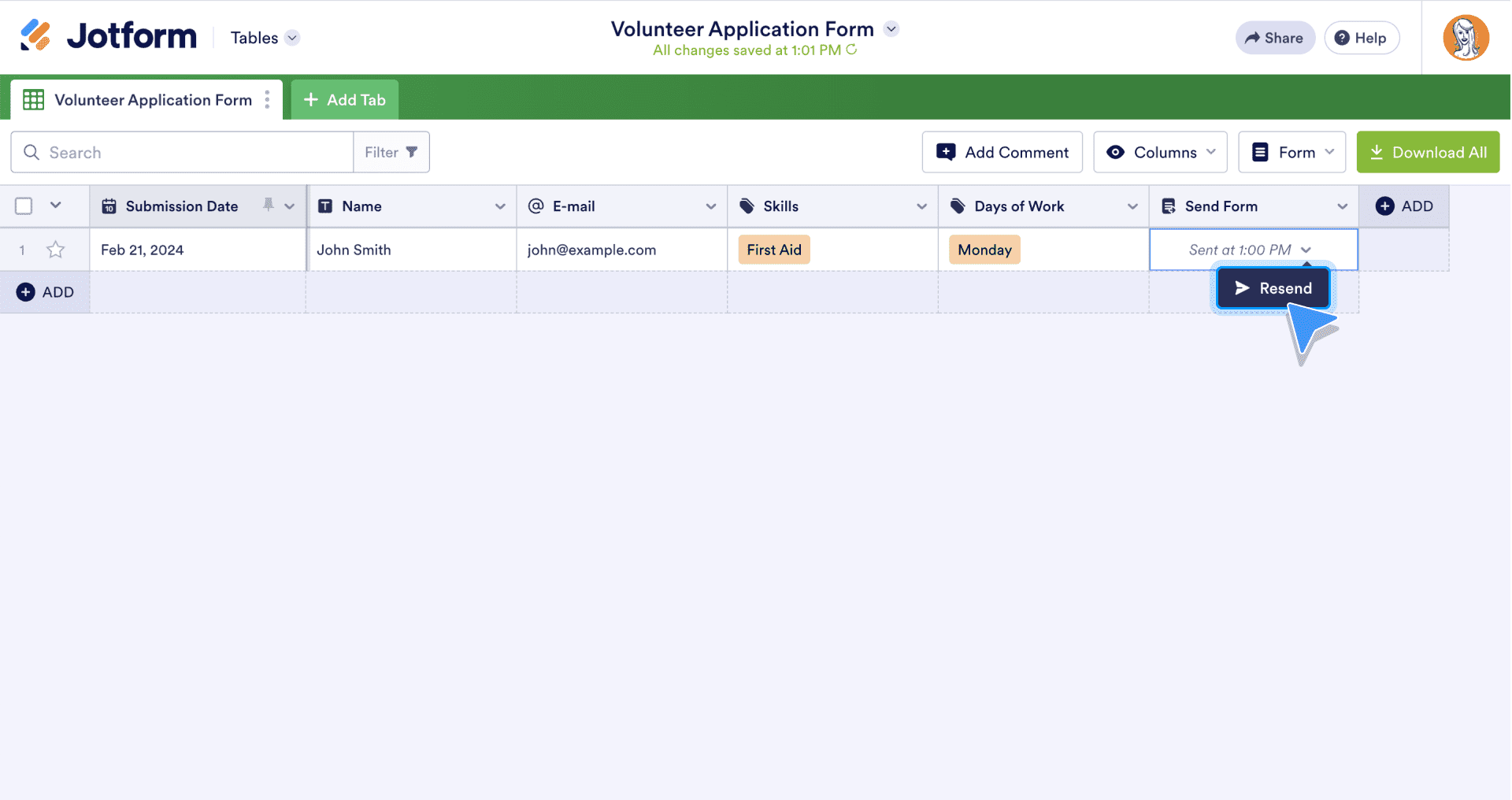
Task: Click the Send Form column header icon
Action: (x=1168, y=206)
